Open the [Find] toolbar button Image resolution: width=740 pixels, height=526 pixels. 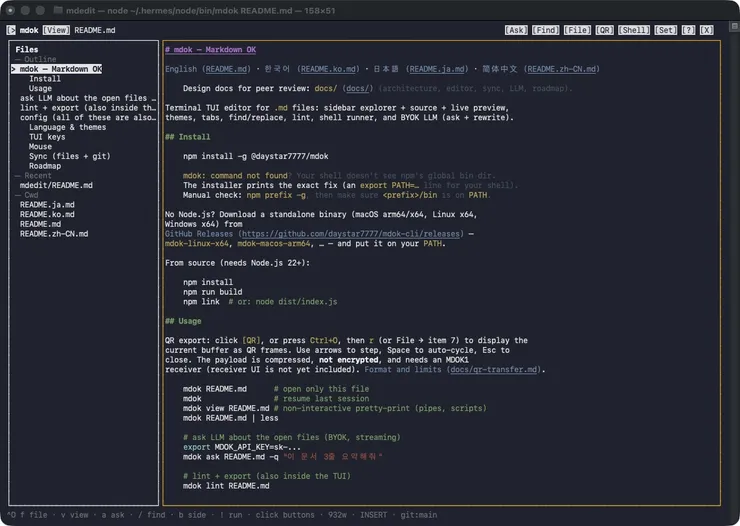(546, 30)
